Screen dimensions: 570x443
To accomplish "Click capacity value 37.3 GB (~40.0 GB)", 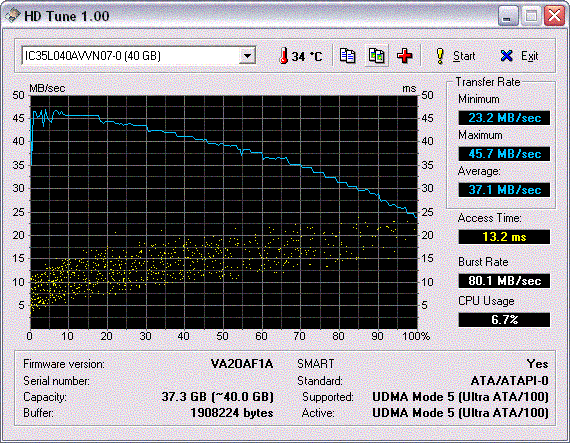I will (217, 396).
